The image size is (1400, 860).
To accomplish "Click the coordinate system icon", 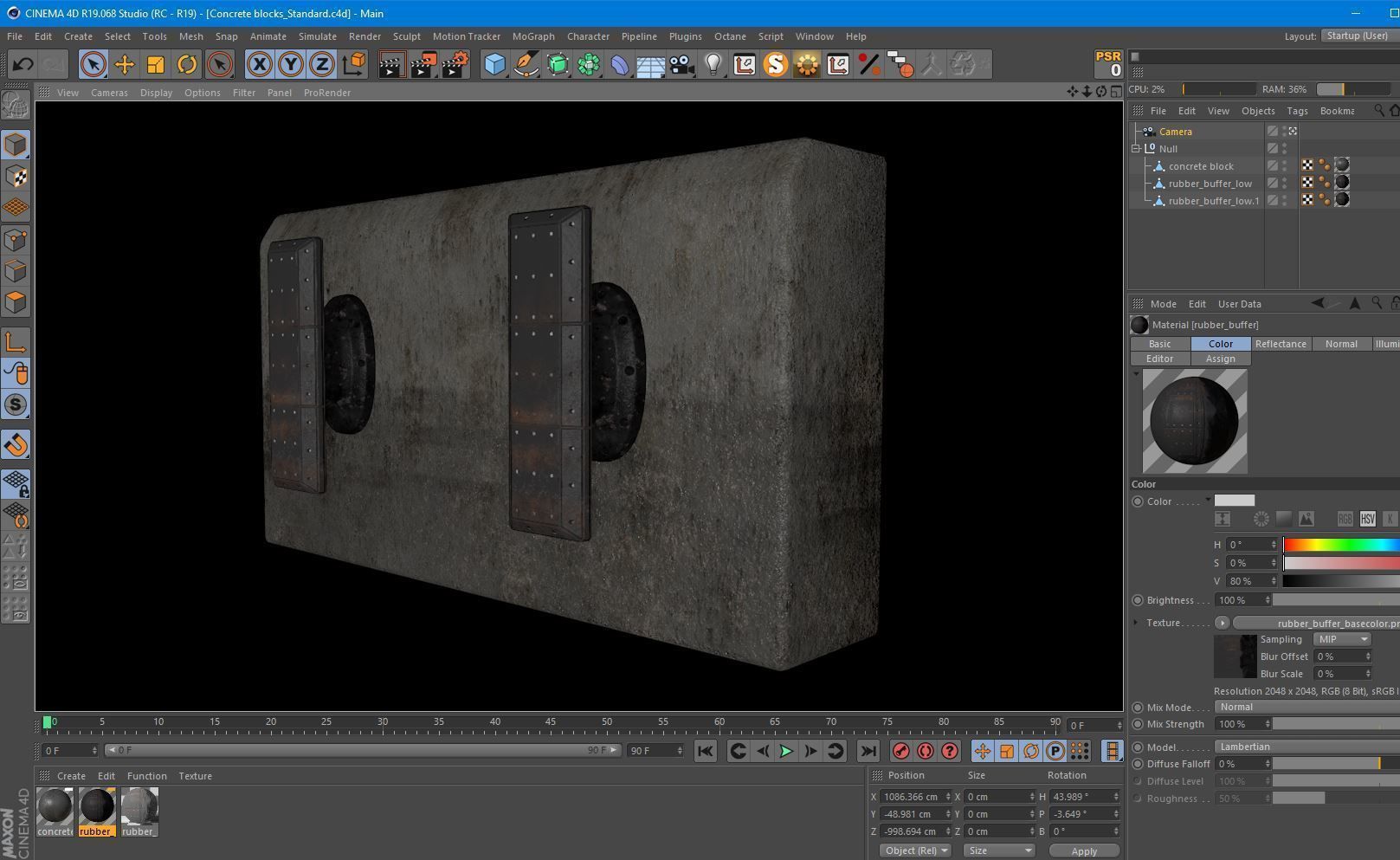I will tap(353, 64).
